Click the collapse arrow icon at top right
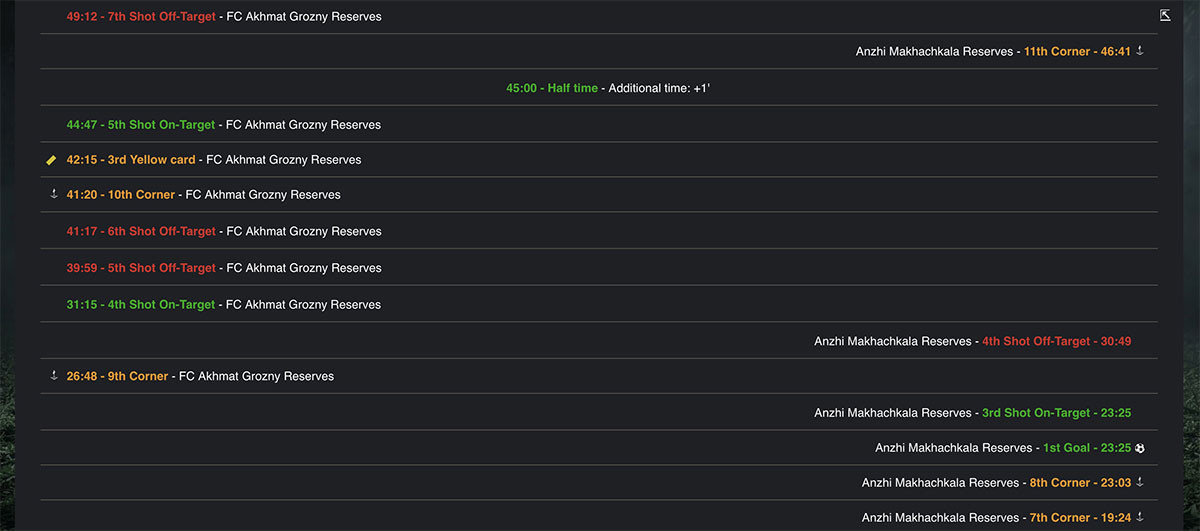1200x531 pixels. [x=1165, y=15]
